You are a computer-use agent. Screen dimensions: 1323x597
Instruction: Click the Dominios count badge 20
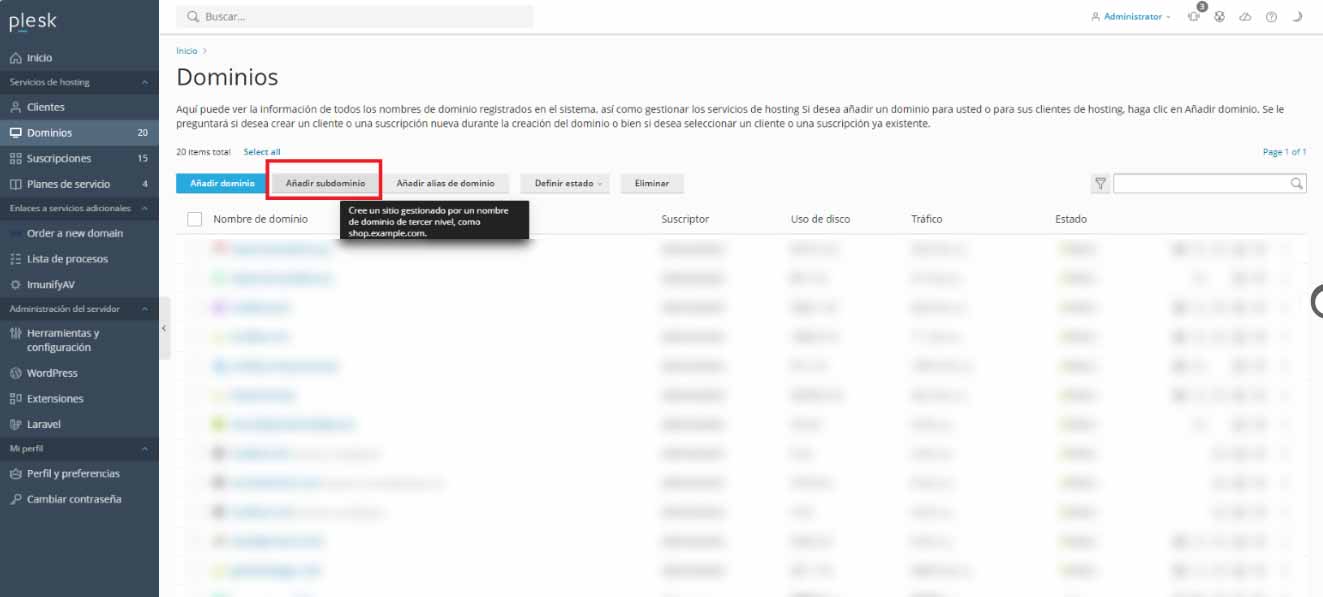click(x=143, y=133)
